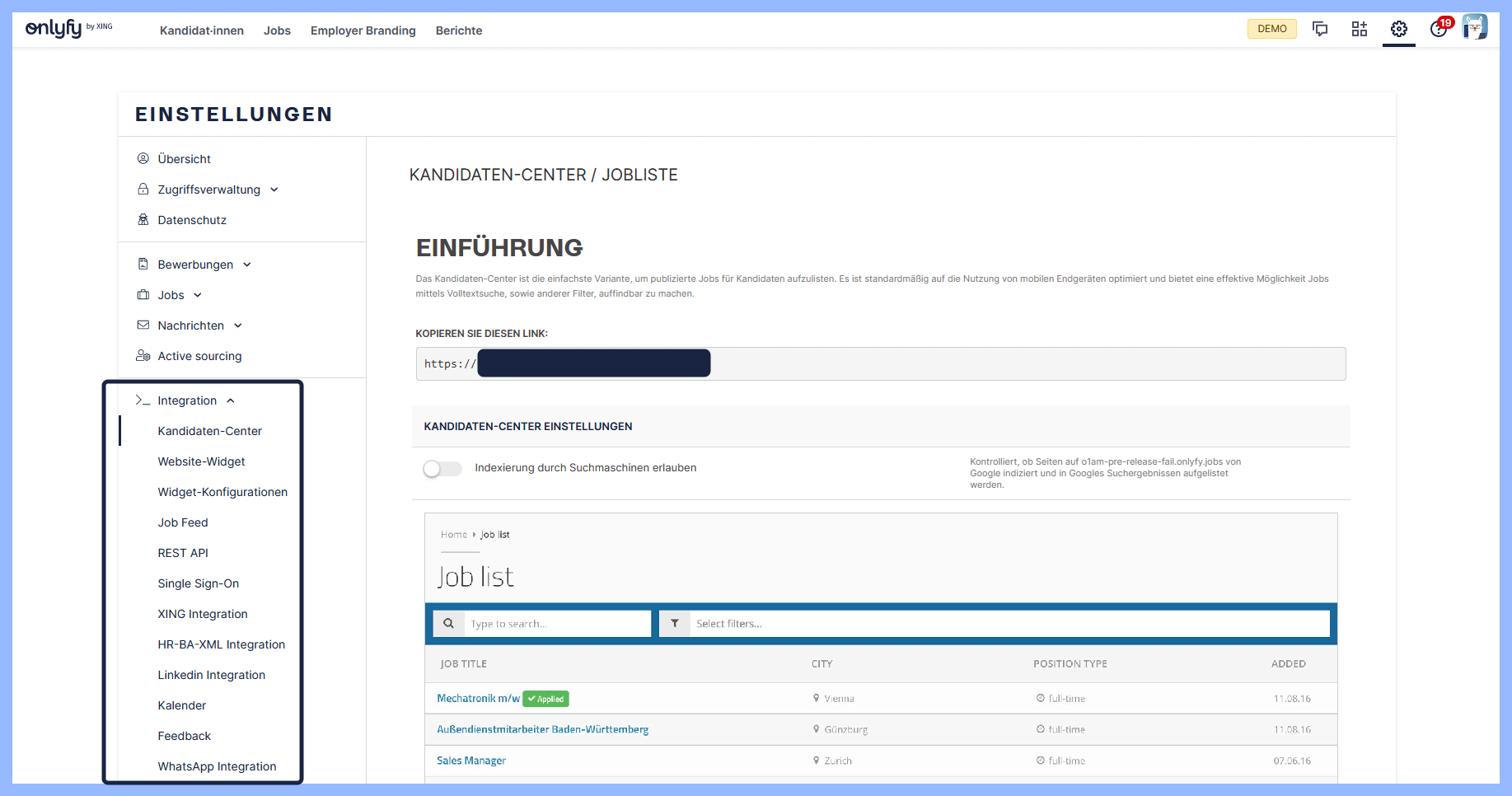Open the chat messages icon in header
The width and height of the screenshot is (1512, 796).
pyautogui.click(x=1320, y=29)
